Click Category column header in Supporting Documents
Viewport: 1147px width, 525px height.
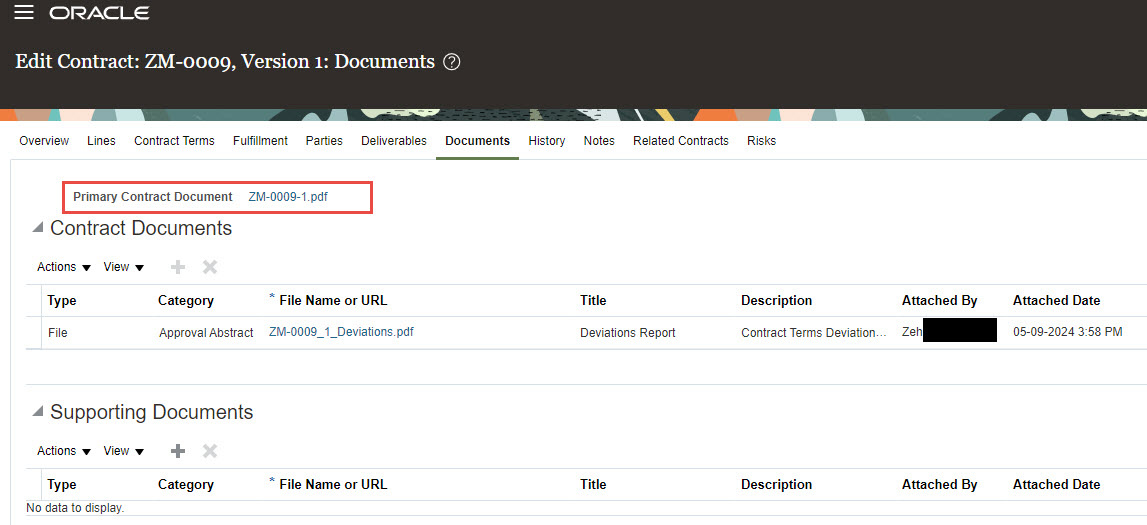(186, 484)
